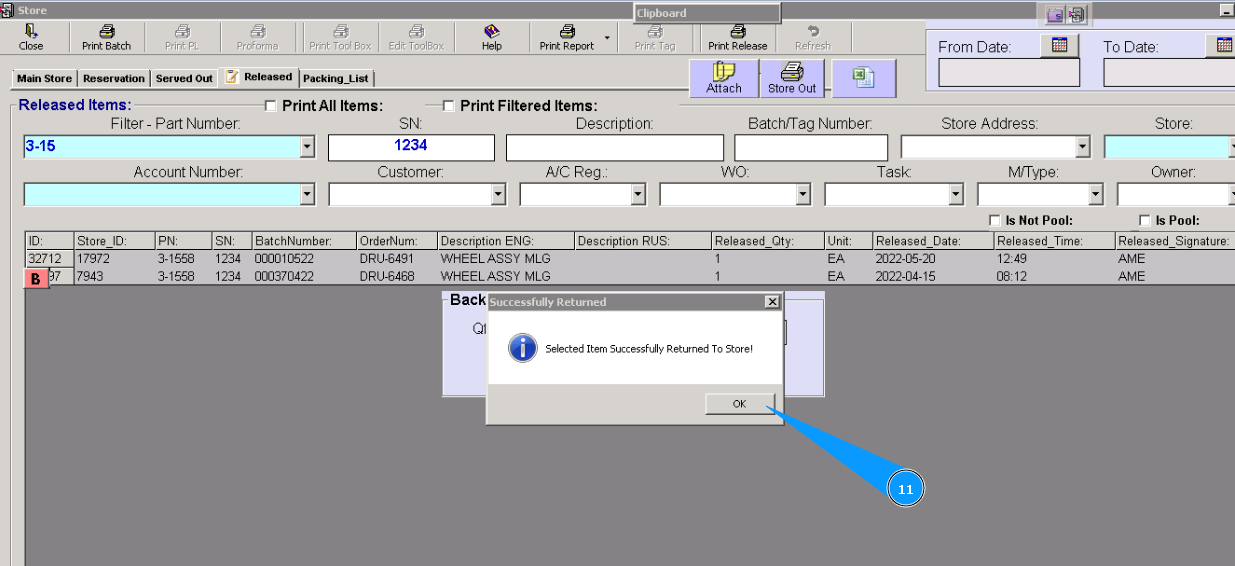1235x566 pixels.
Task: Click the Description filter input field
Action: pos(614,147)
